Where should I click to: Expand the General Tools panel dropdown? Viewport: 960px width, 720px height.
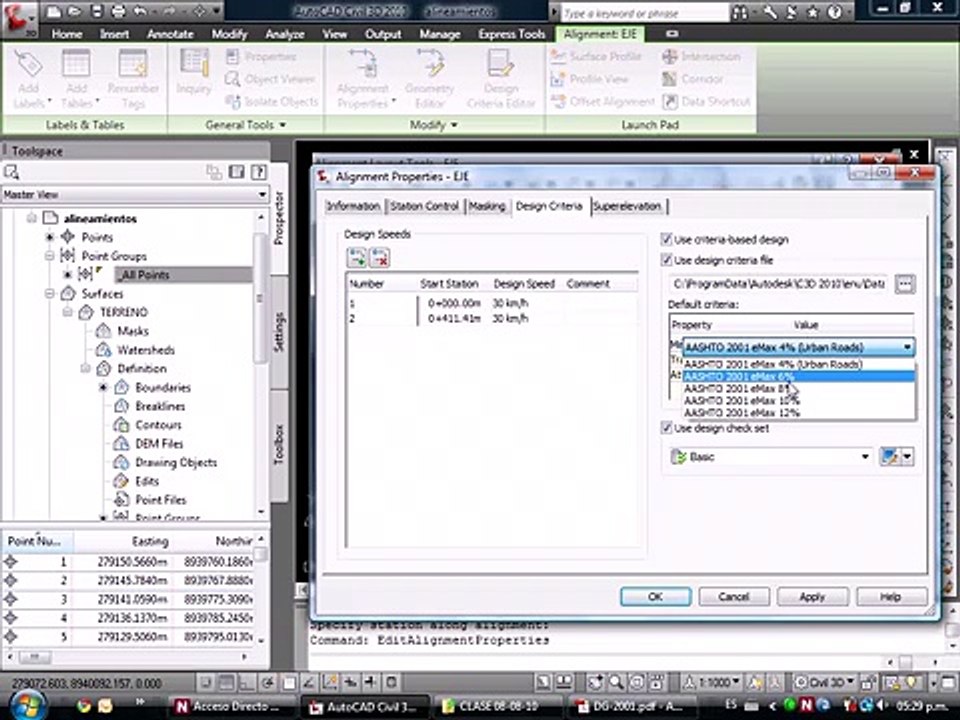coord(283,125)
